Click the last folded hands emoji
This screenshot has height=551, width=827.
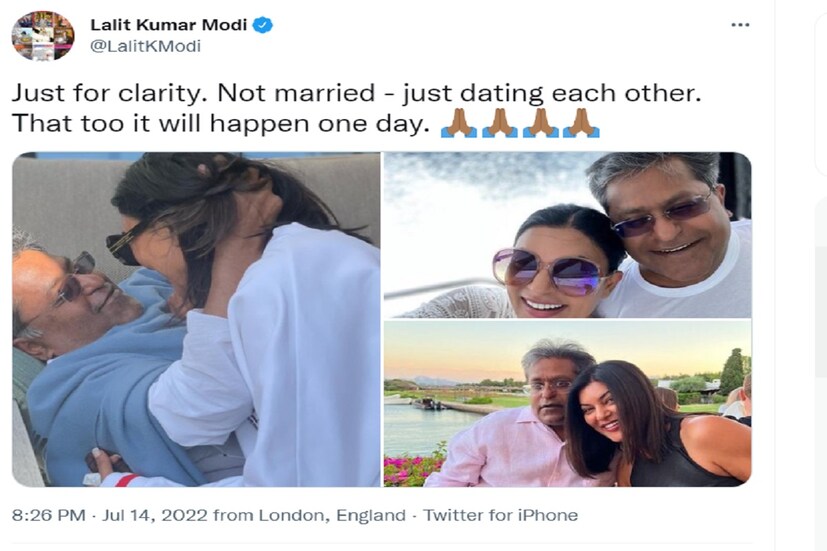pos(582,124)
